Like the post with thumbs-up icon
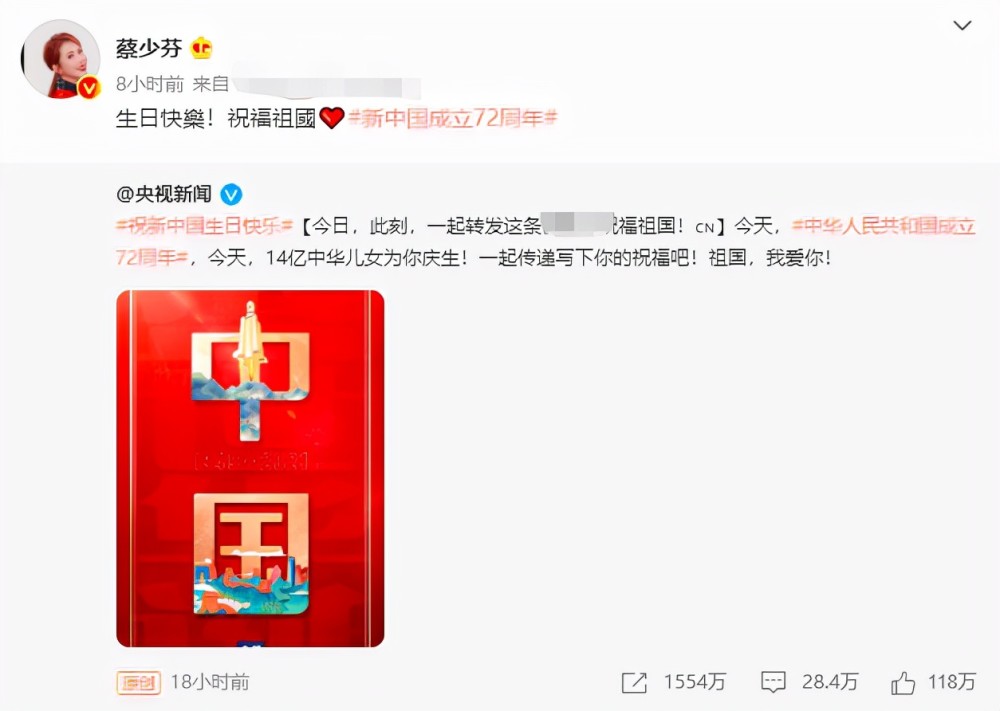Screen dimensions: 1000x711 (903, 683)
